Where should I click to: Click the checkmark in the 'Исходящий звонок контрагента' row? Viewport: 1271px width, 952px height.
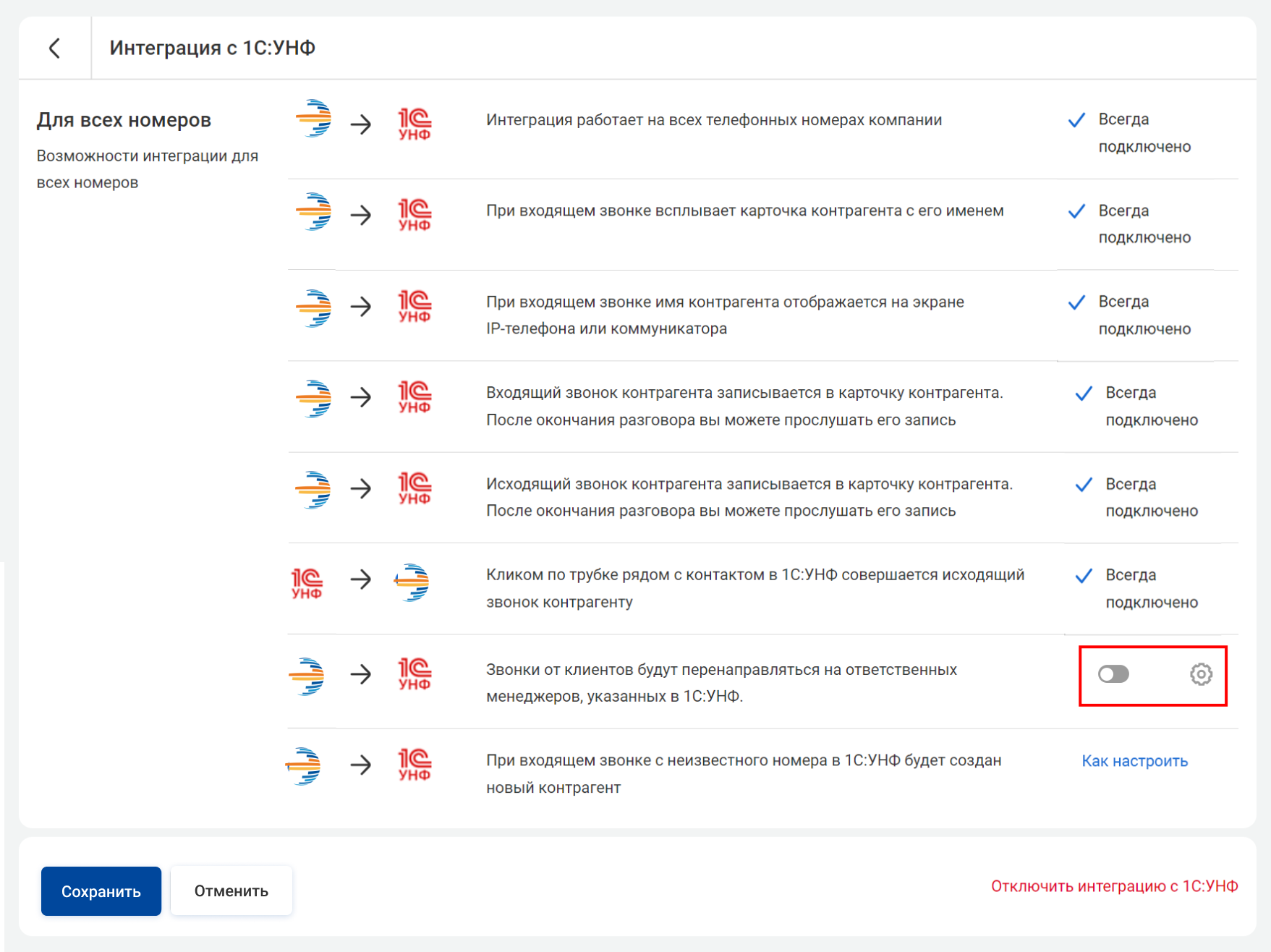coord(1084,485)
